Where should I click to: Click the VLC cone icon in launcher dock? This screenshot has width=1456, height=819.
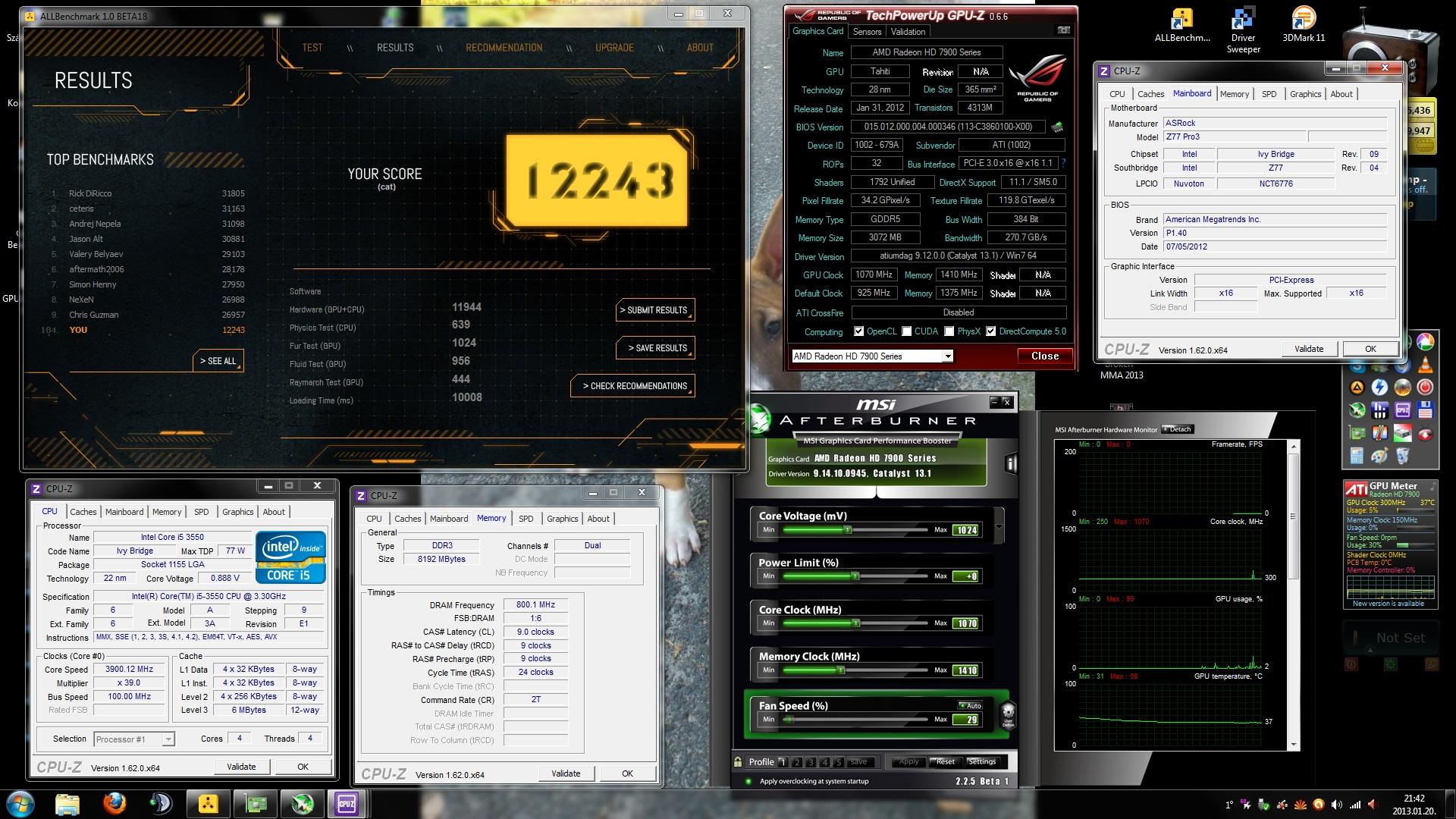[1425, 365]
